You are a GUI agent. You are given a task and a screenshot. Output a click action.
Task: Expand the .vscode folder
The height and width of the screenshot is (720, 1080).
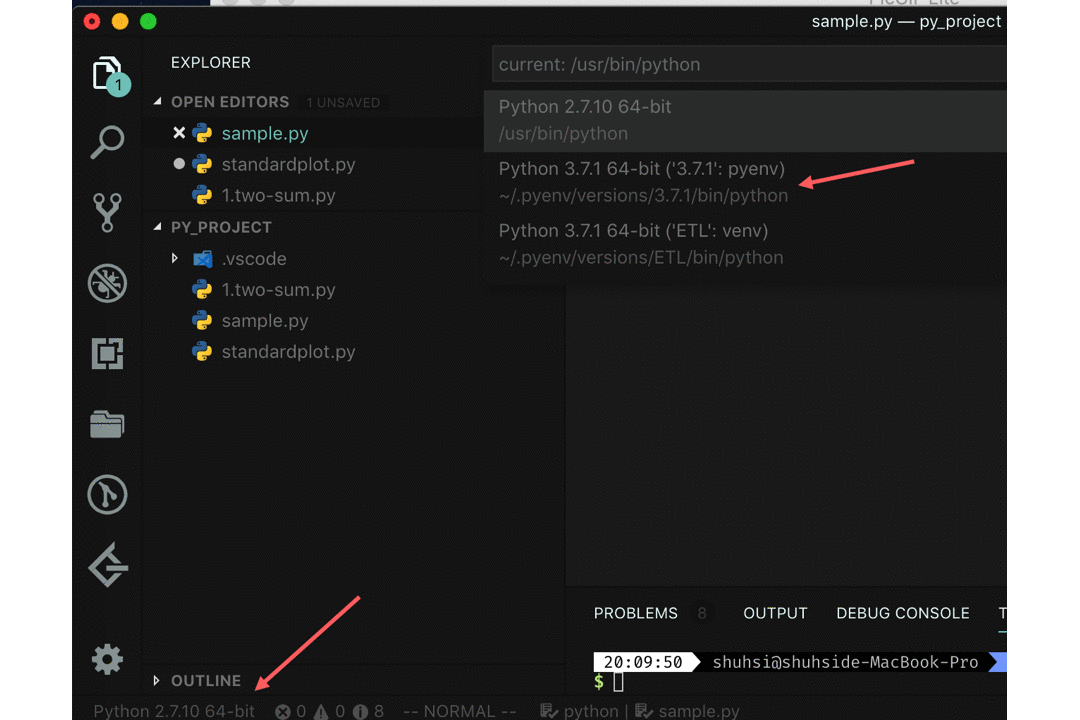pos(176,258)
